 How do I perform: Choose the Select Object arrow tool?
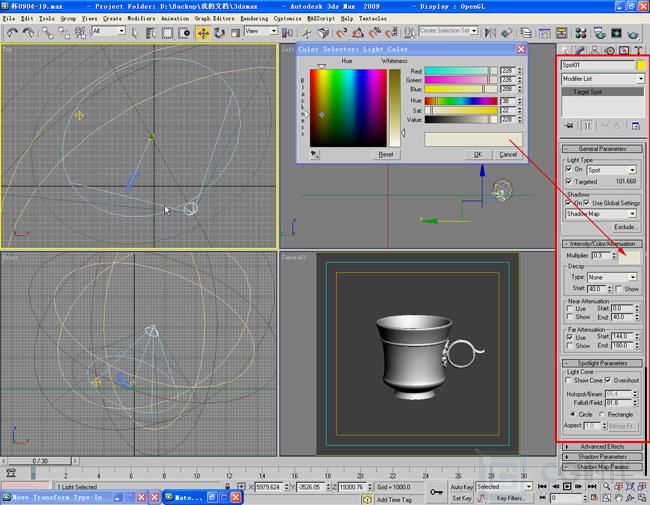click(135, 33)
